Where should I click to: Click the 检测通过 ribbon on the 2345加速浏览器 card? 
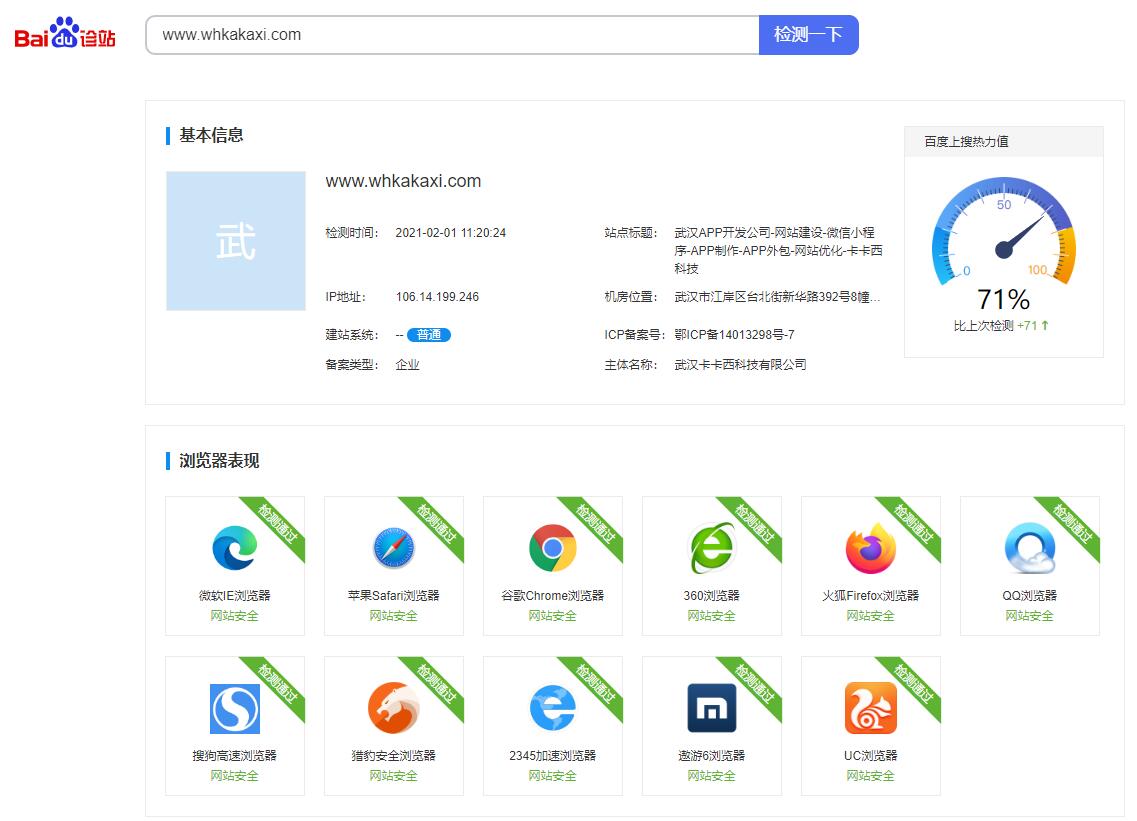point(595,684)
